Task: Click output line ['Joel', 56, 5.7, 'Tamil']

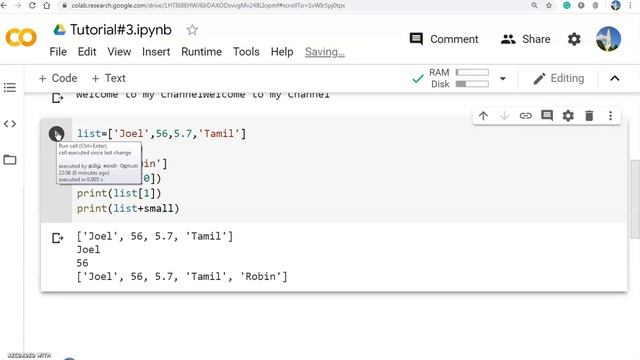Action: 155,236
